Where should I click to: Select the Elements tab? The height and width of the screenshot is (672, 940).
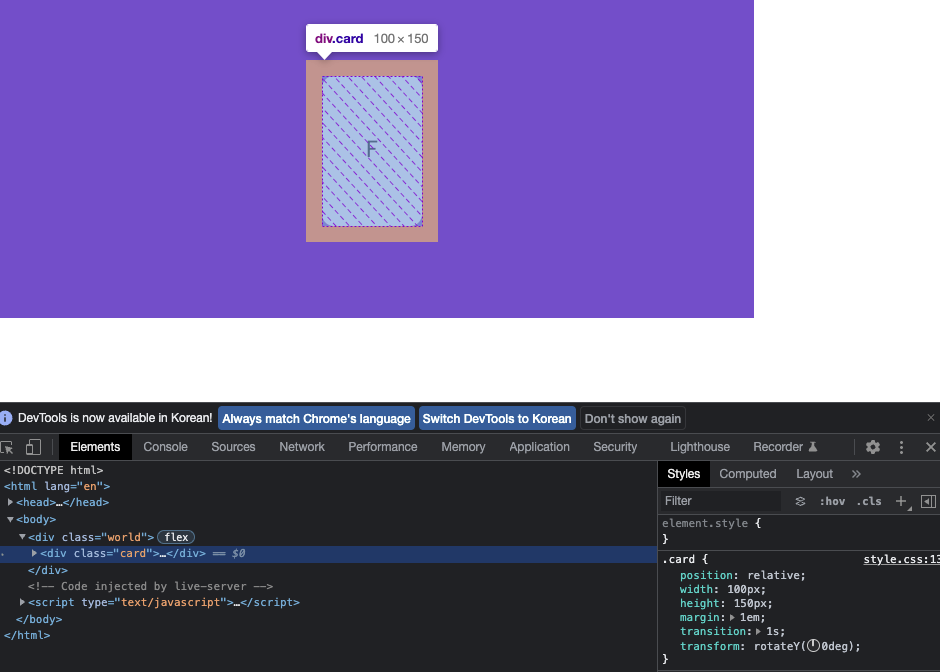tap(95, 447)
